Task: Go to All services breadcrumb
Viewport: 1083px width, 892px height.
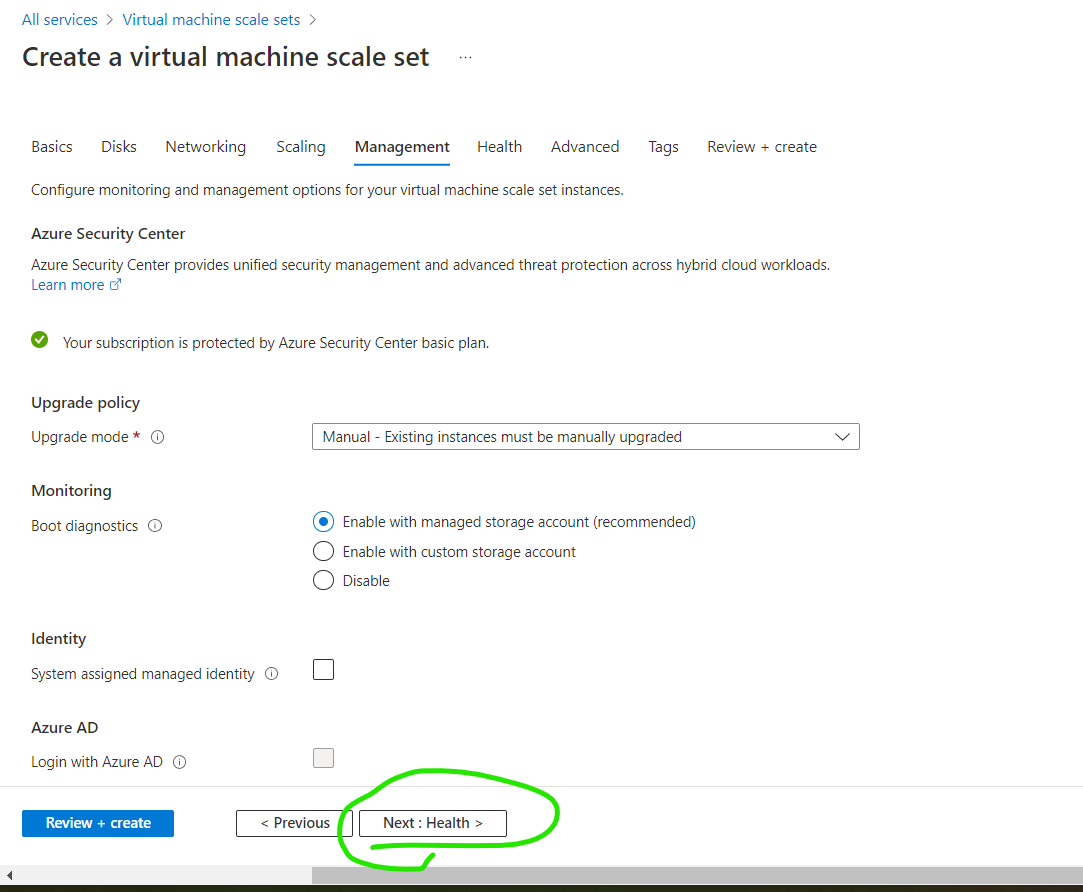Action: 59,19
